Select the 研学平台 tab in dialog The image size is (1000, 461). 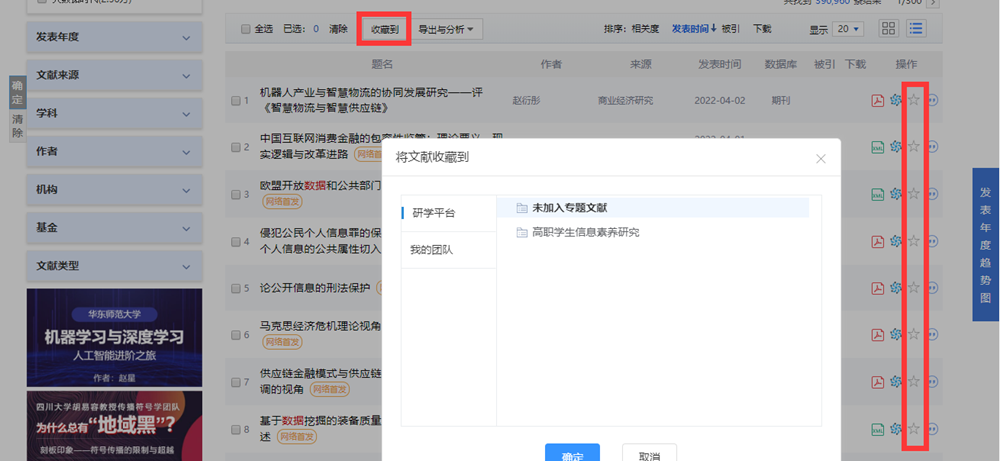coord(449,213)
